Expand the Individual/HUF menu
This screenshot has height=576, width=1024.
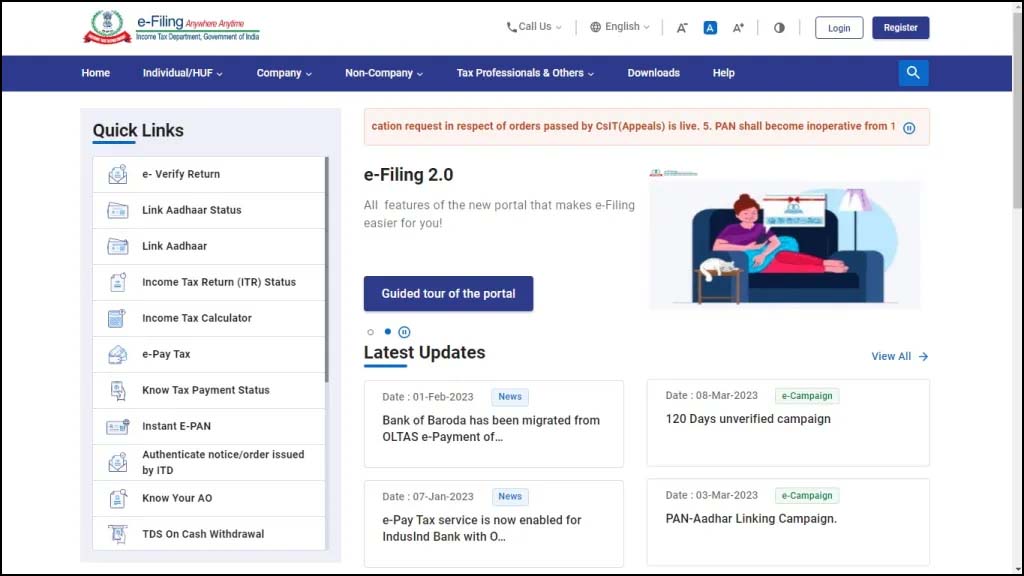click(x=183, y=73)
